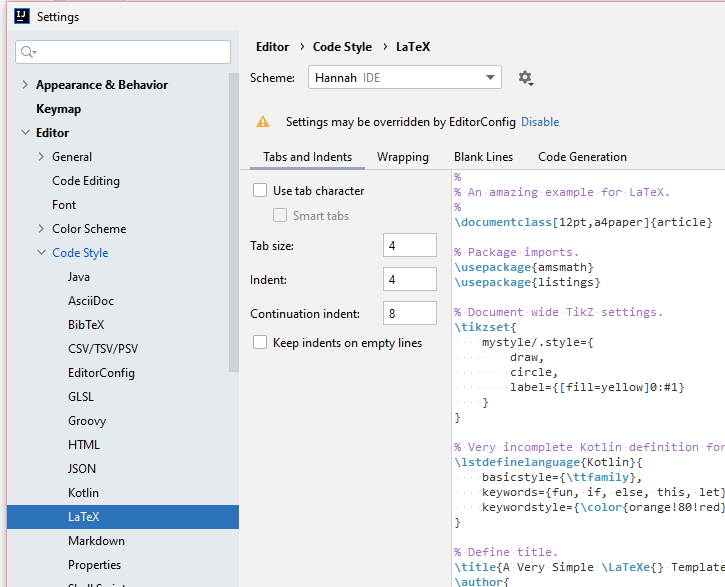Click the settings tree vertical scrollbar
Image resolution: width=725 pixels, height=587 pixels.
(234, 222)
